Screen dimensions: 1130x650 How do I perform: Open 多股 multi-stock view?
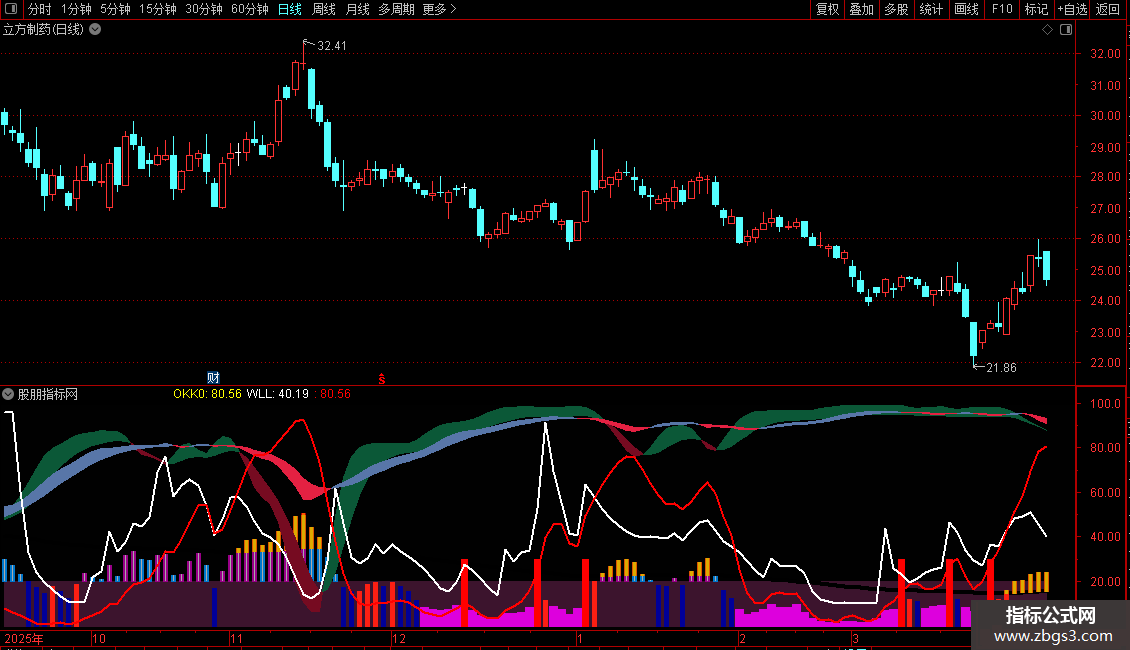coord(896,9)
